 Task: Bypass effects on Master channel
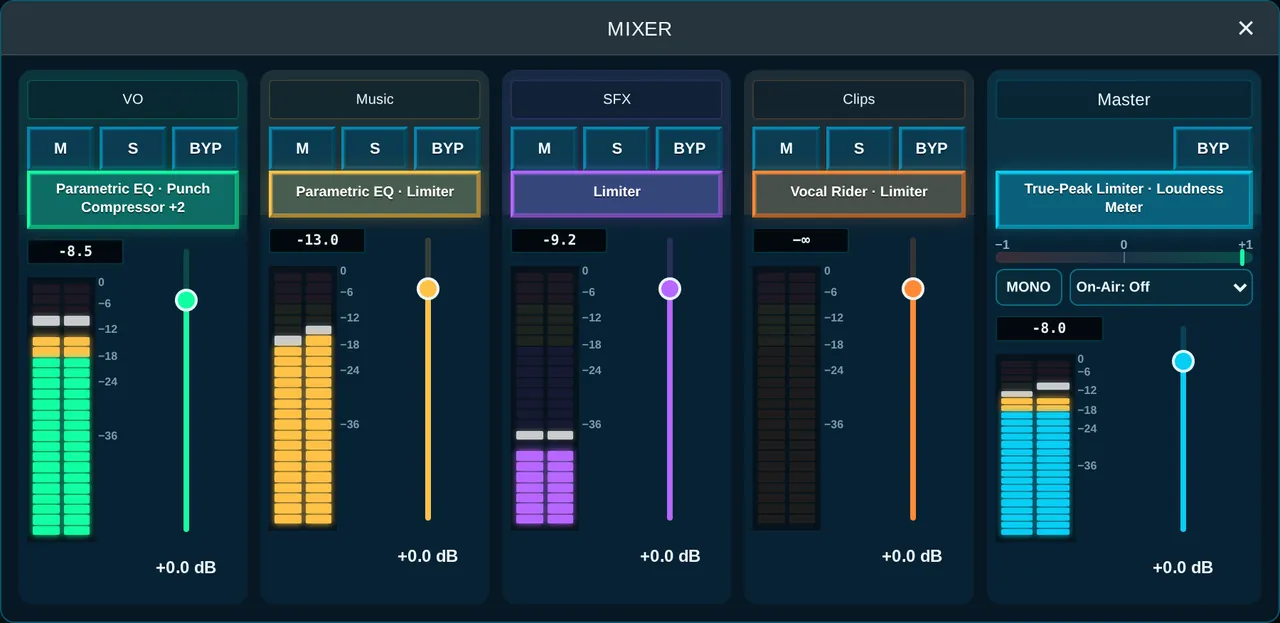1213,148
